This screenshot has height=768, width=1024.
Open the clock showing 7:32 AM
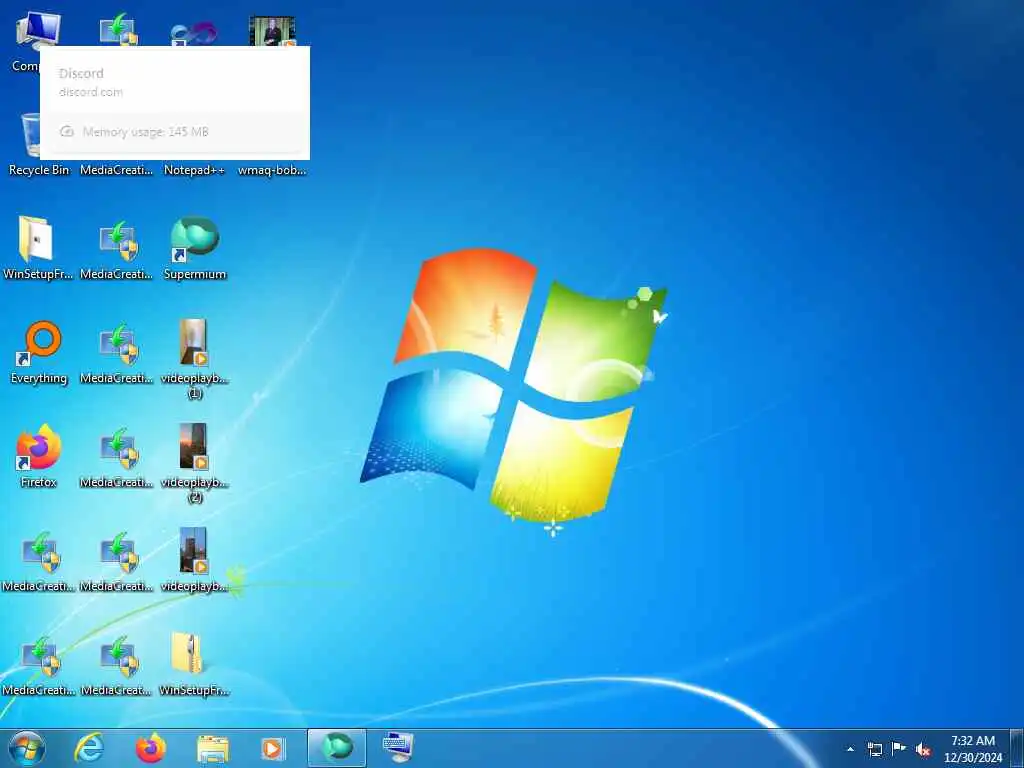(972, 749)
